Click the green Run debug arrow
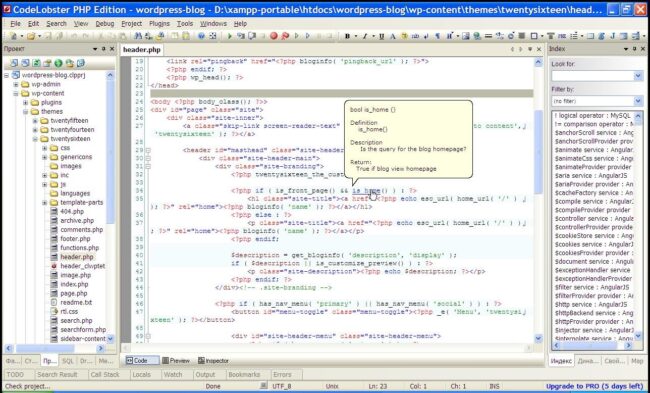Viewport: 650px width, 393px height. (x=230, y=36)
